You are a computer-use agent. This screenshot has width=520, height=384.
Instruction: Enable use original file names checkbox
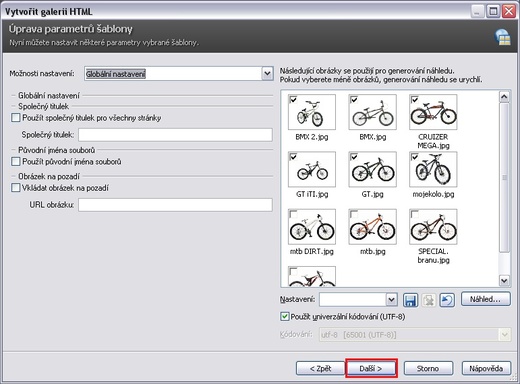click(16, 162)
